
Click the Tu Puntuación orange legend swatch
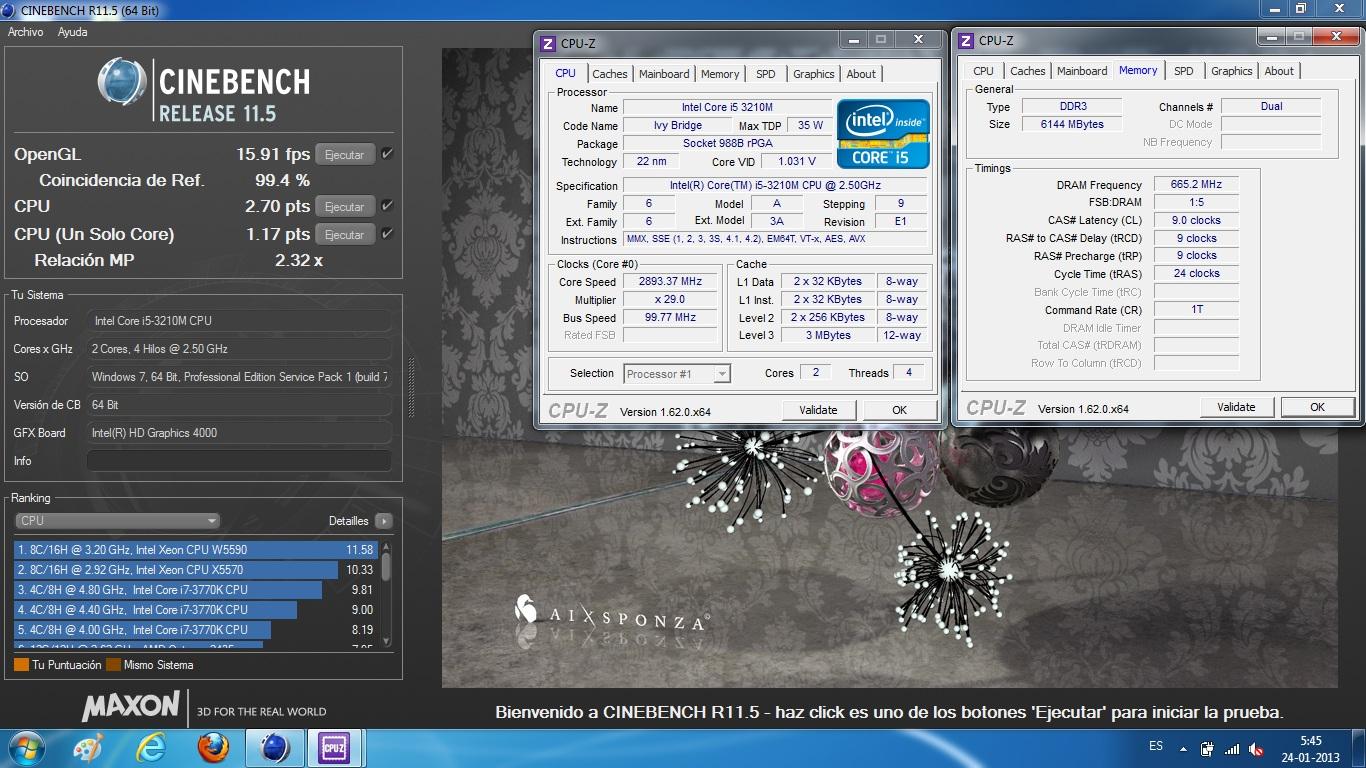pos(21,665)
